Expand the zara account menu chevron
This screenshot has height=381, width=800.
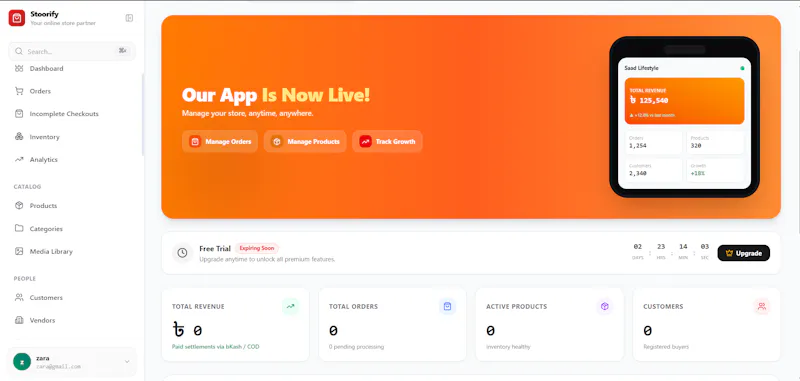127,362
